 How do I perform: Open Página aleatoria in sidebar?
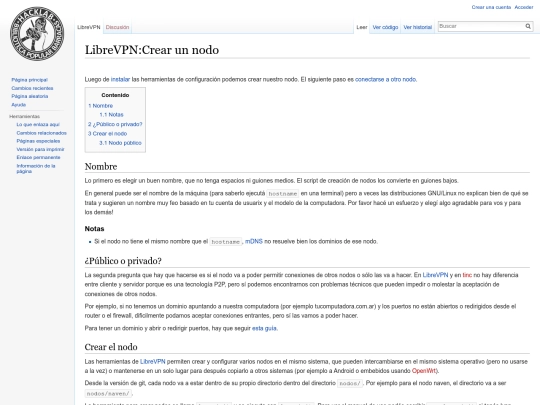[x=30, y=96]
